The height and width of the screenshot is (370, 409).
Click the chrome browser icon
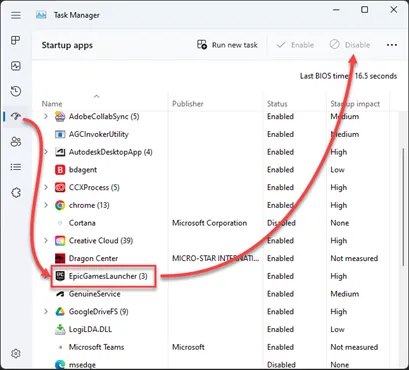(60, 205)
